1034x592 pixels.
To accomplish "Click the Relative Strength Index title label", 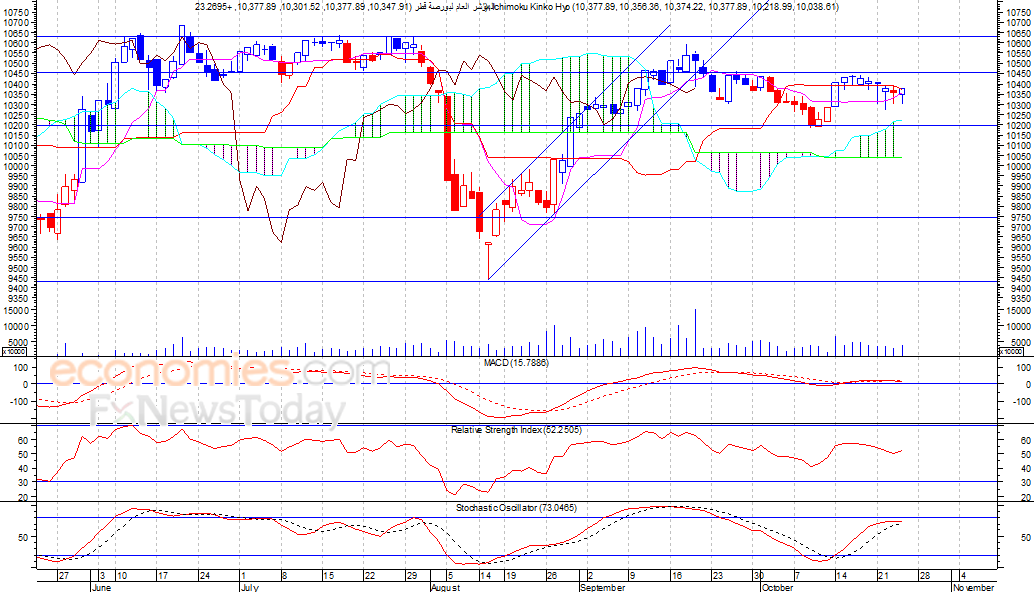I will point(516,430).
